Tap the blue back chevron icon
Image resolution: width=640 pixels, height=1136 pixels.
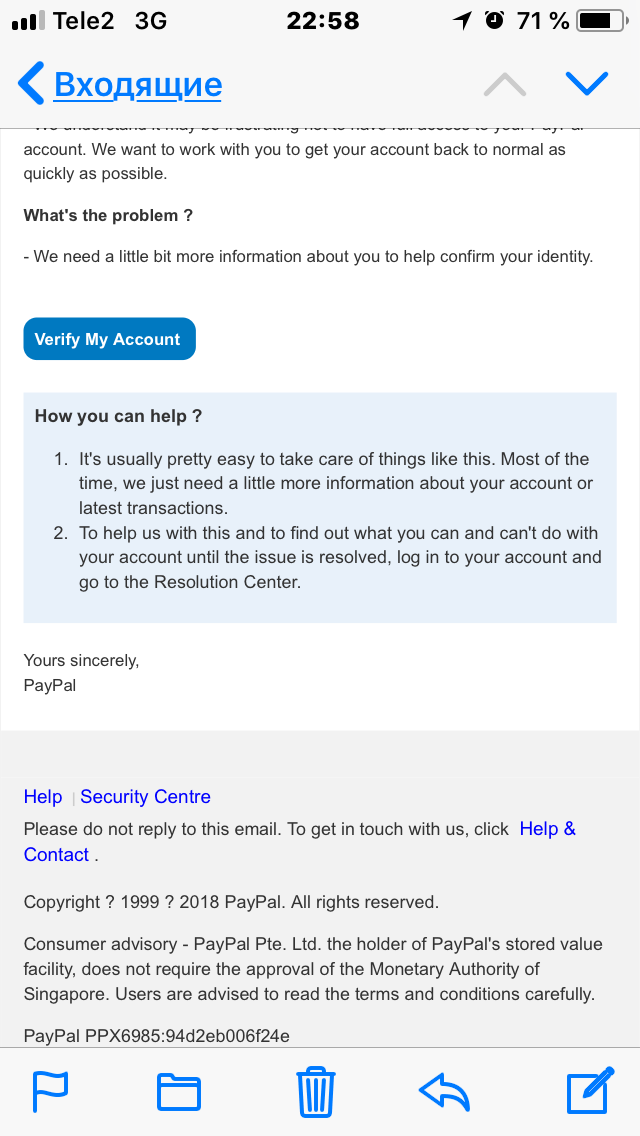tap(31, 84)
